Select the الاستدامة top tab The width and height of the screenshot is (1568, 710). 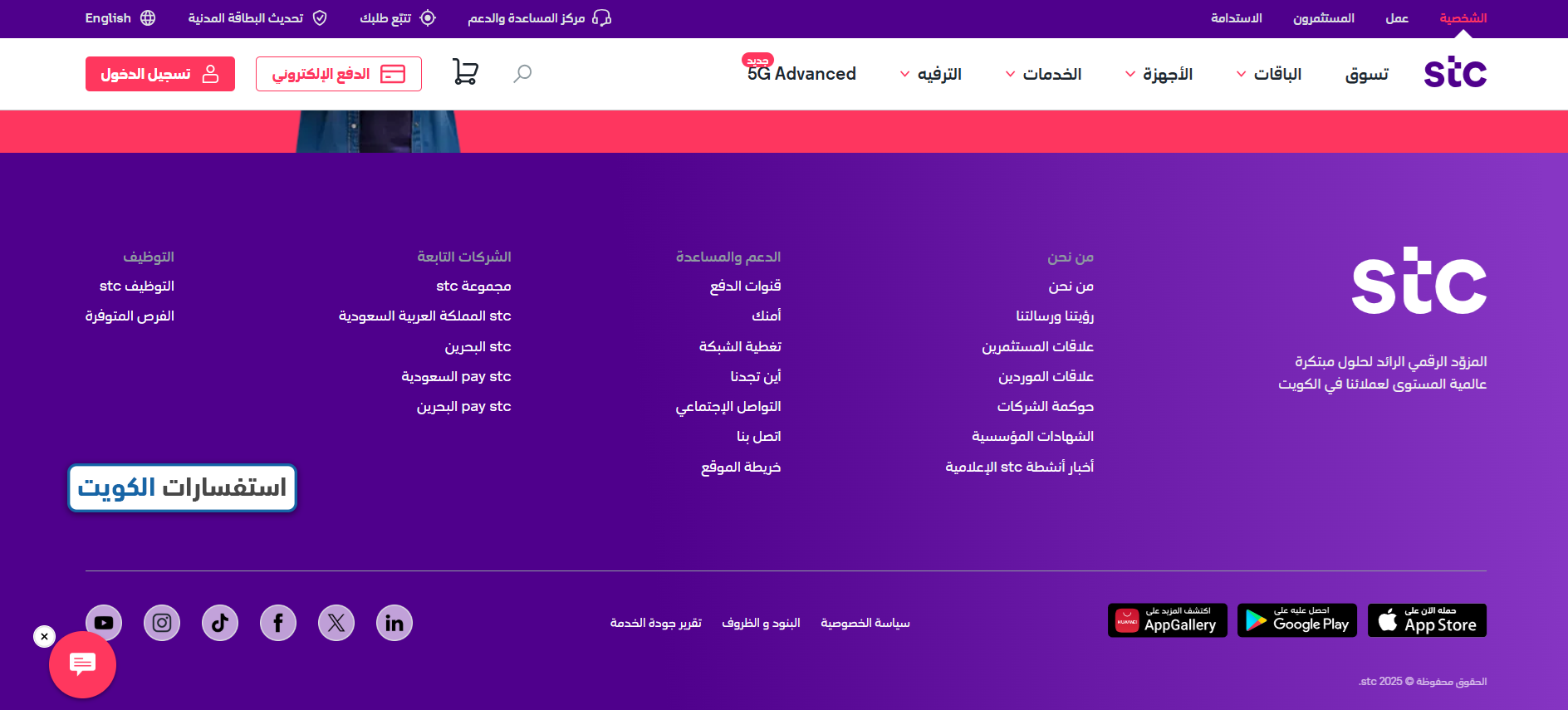[1237, 18]
